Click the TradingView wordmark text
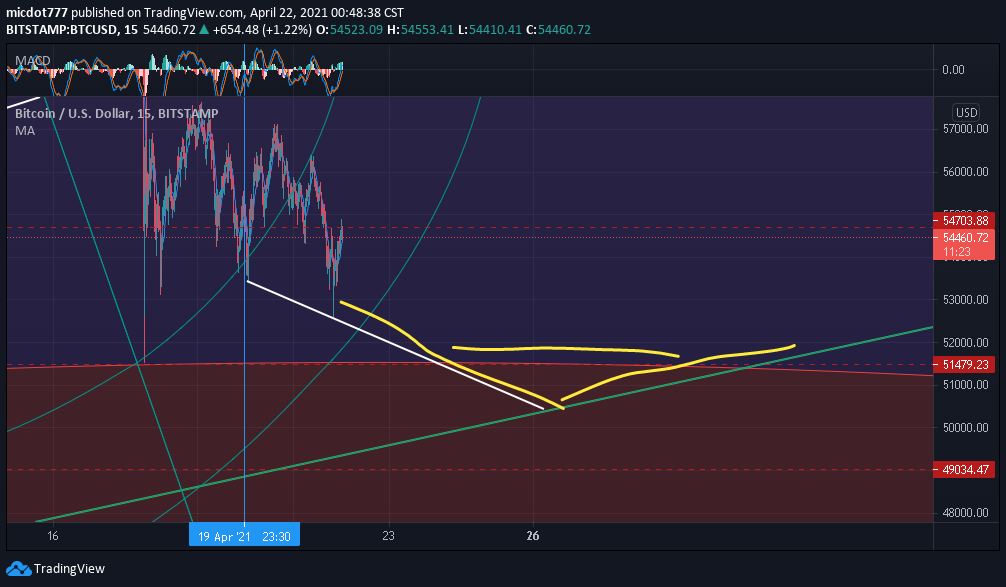 tap(69, 568)
